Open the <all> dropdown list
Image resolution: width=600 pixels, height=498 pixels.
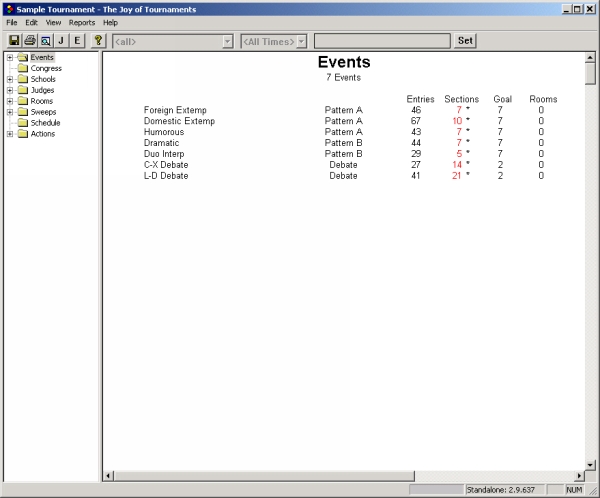[x=228, y=41]
